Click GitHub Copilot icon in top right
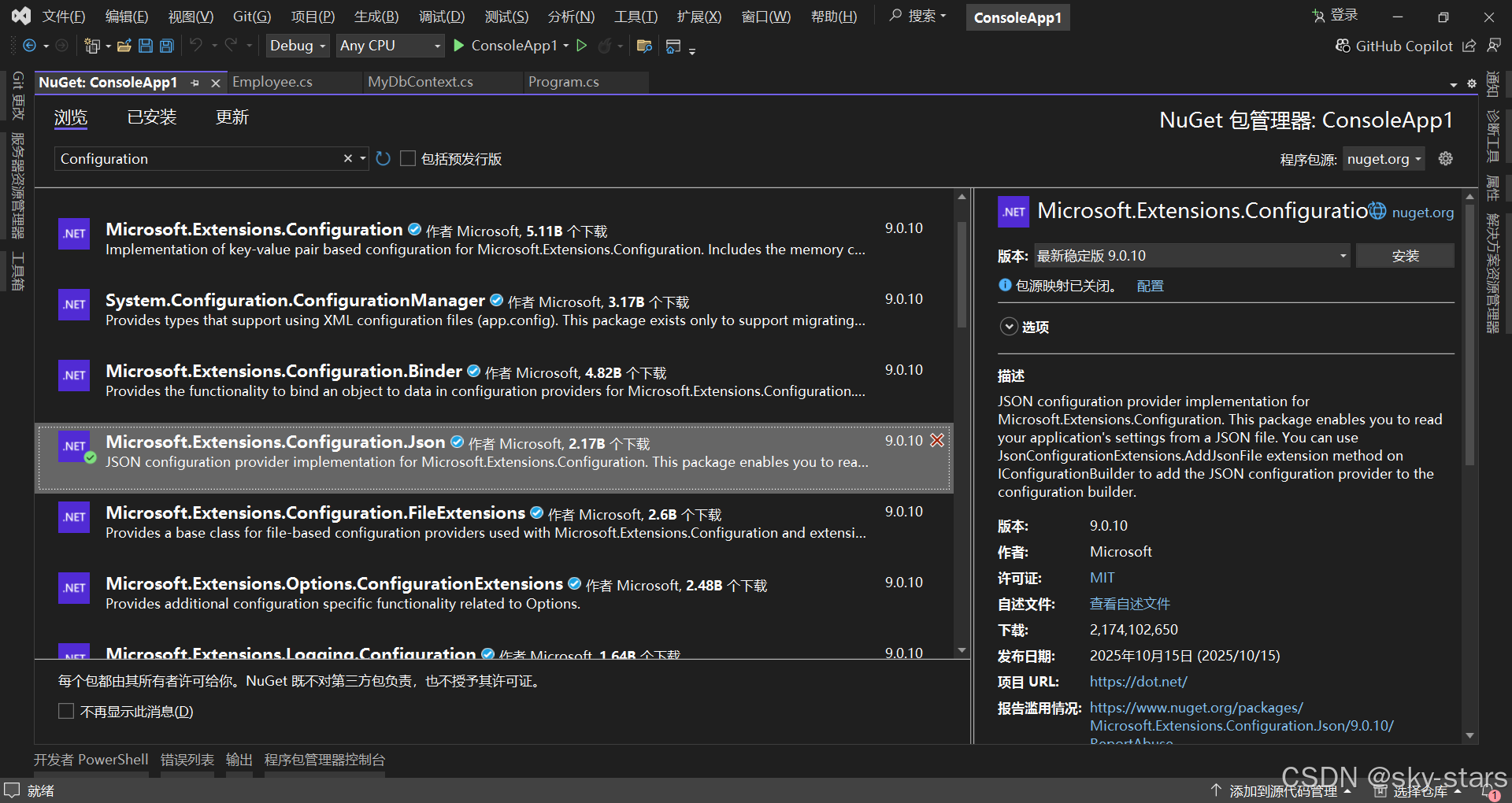 (x=1343, y=46)
